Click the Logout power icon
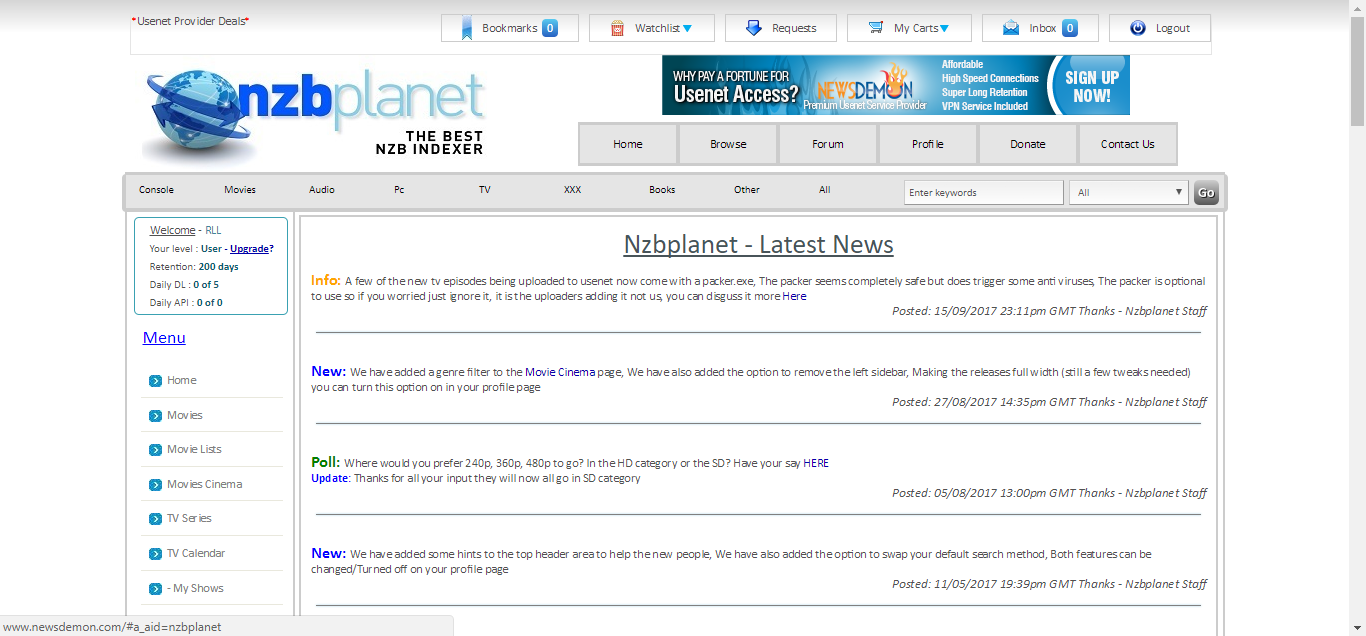The image size is (1366, 636). point(1138,28)
